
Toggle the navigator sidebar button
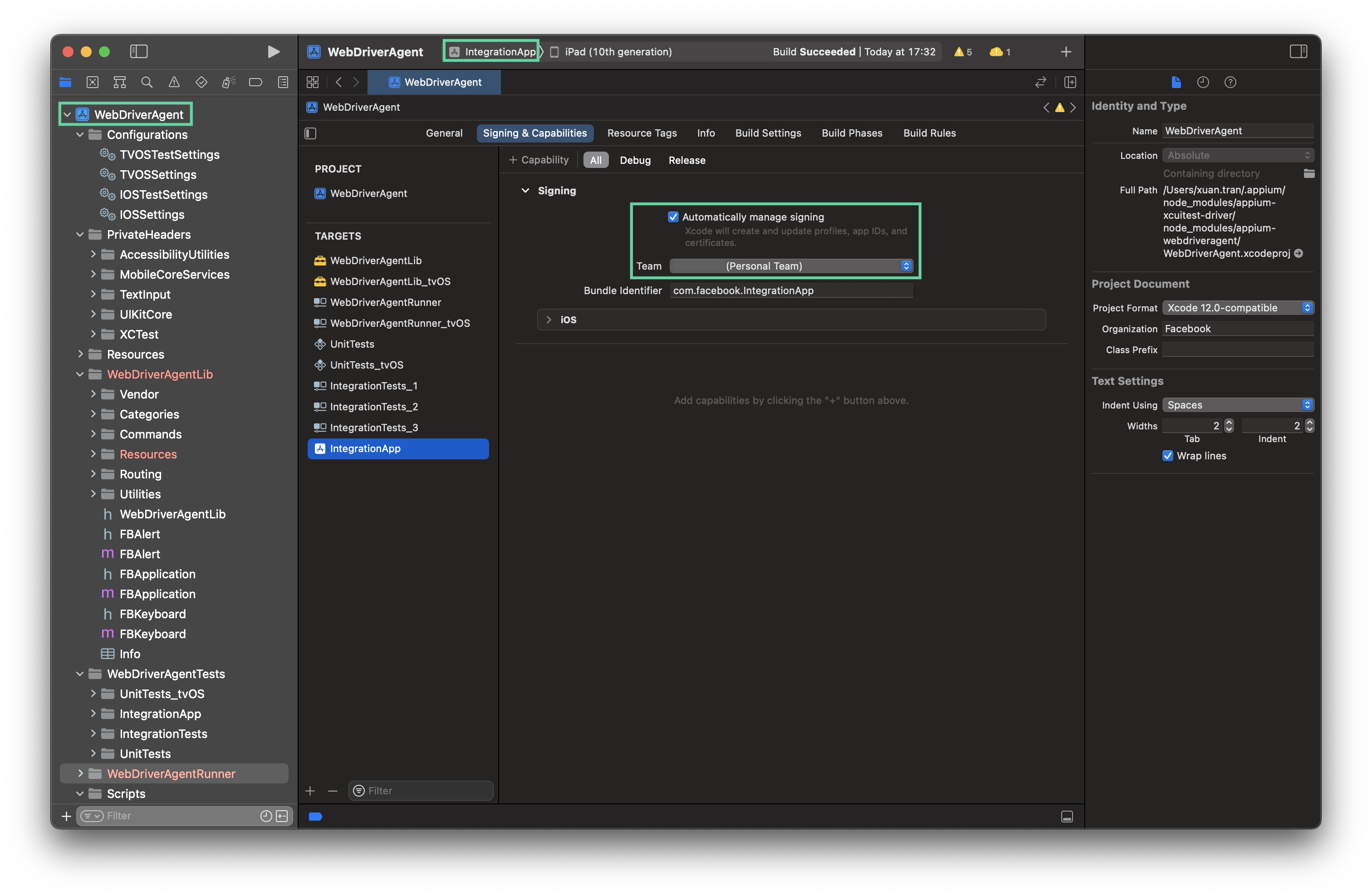pyautogui.click(x=139, y=52)
